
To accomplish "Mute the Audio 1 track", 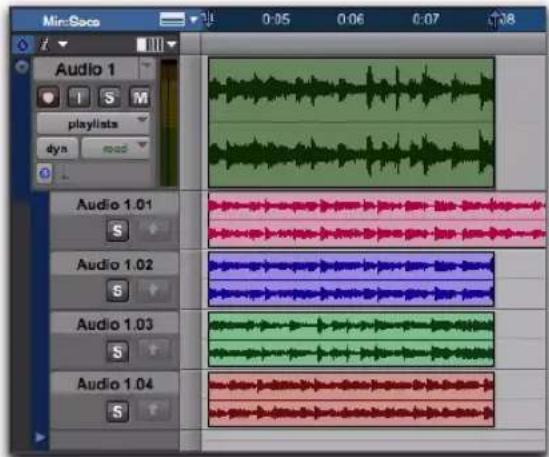I will tap(140, 97).
